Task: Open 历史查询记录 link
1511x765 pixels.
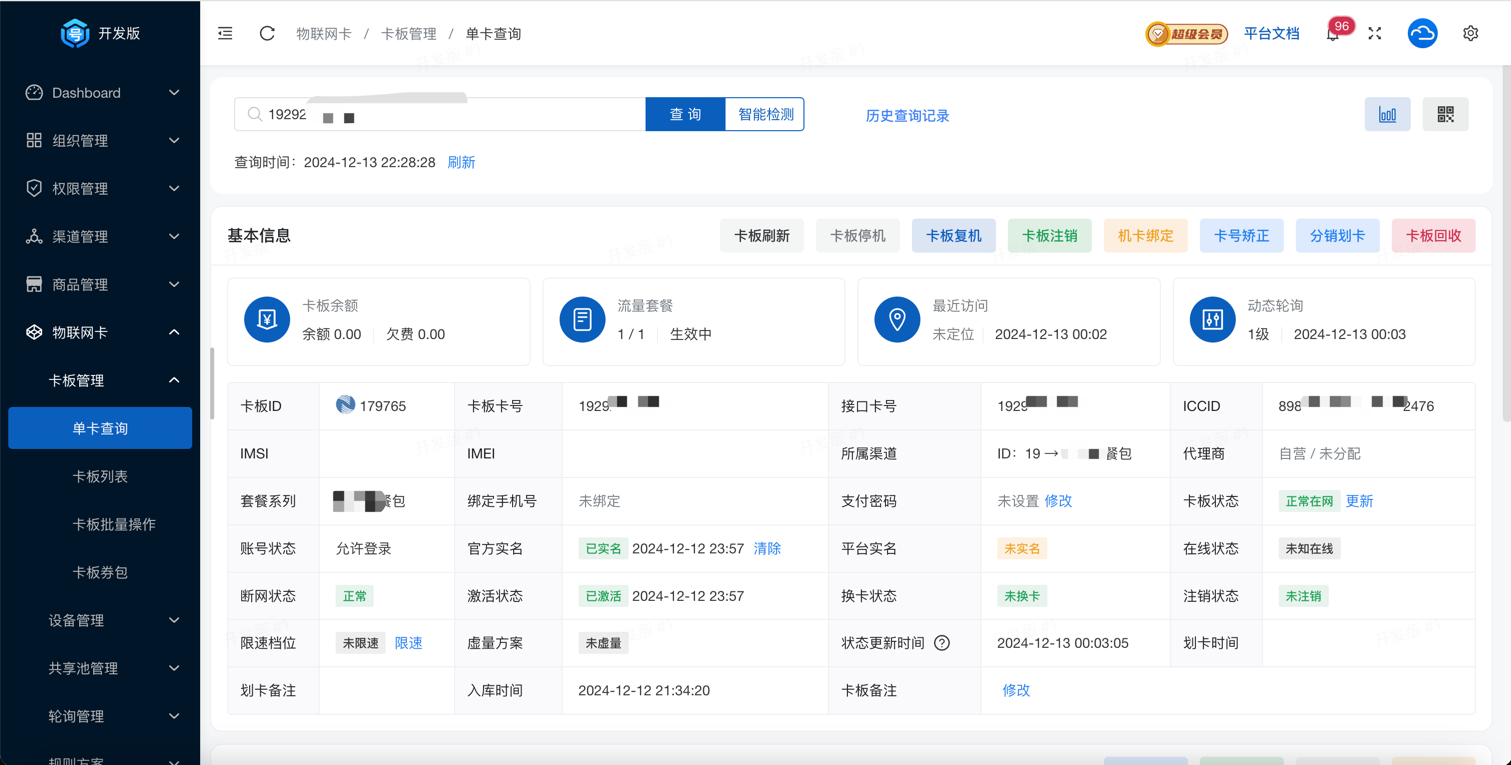Action: pyautogui.click(x=907, y=116)
